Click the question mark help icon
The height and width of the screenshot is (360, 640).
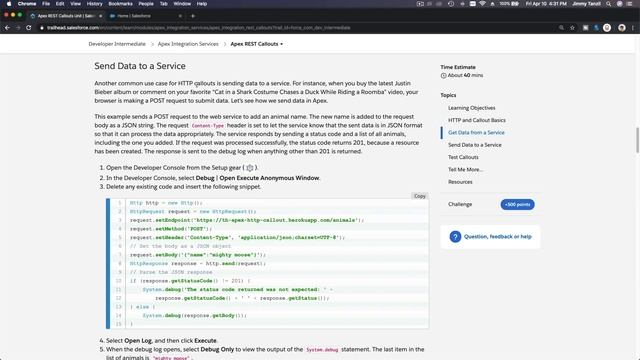(455, 237)
